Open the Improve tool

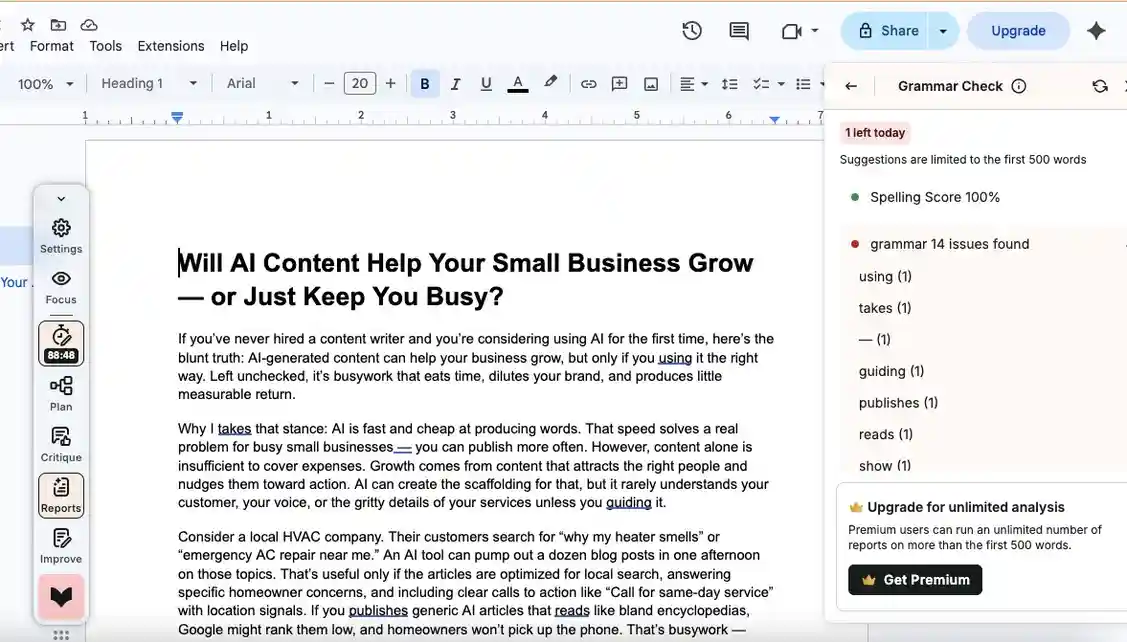(61, 546)
